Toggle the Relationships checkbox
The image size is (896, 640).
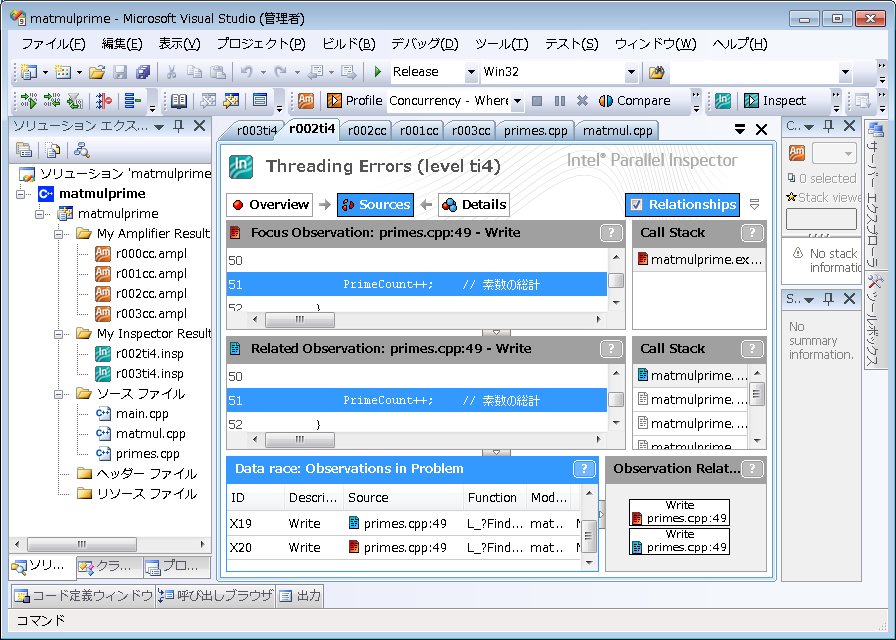(637, 205)
